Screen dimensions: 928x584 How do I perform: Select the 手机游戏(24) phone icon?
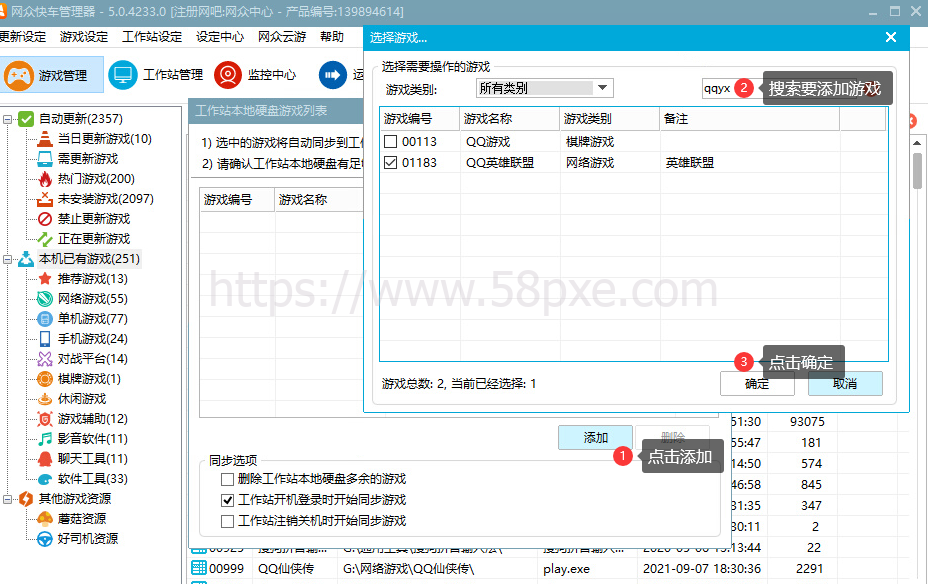pos(45,339)
